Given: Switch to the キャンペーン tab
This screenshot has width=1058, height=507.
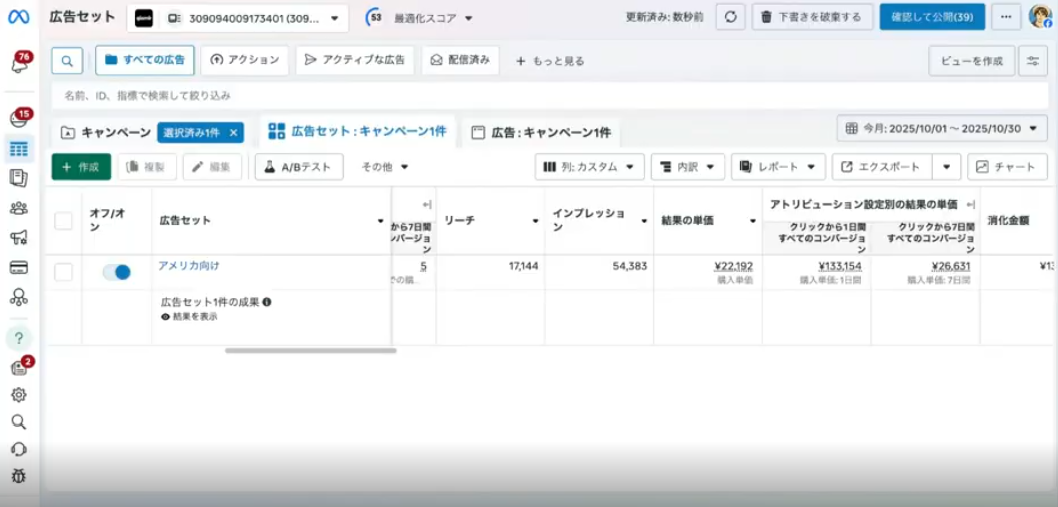Looking at the screenshot, I should [106, 132].
